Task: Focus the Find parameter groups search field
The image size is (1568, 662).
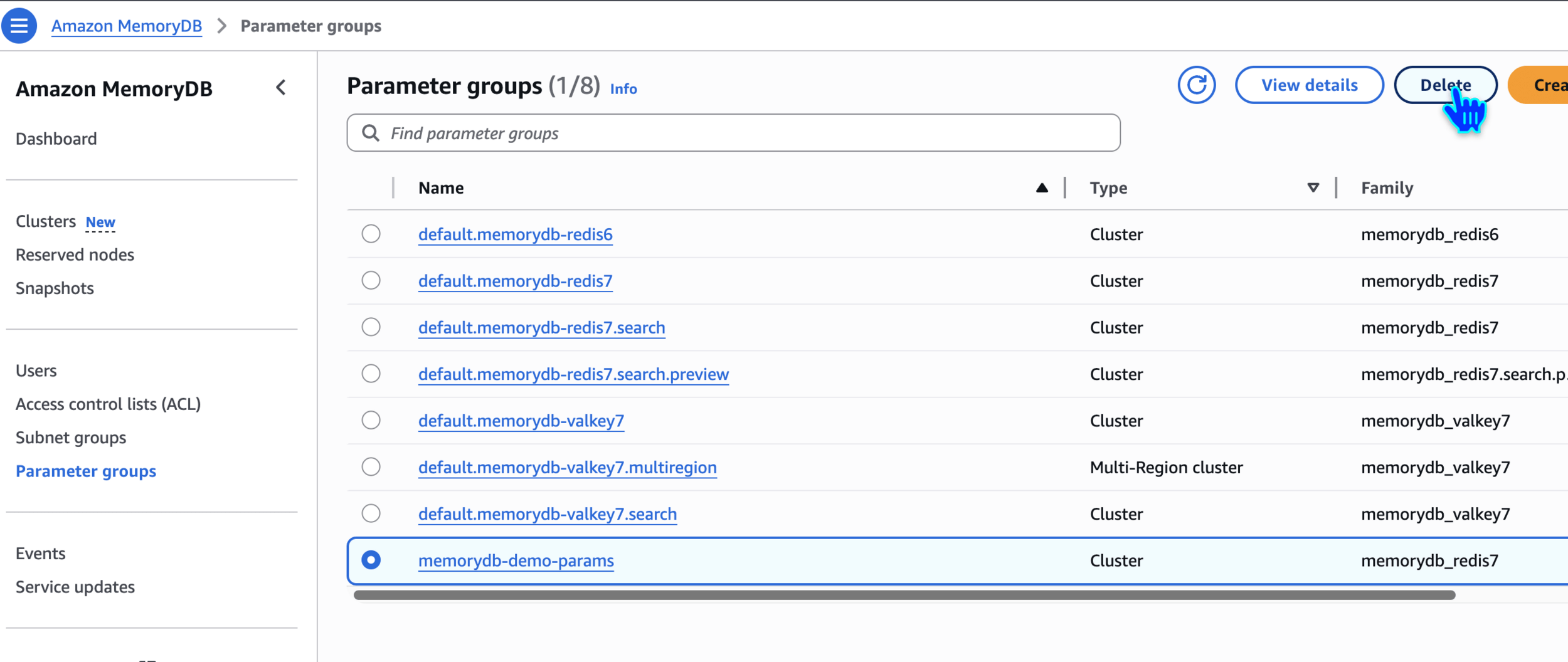Action: point(733,133)
